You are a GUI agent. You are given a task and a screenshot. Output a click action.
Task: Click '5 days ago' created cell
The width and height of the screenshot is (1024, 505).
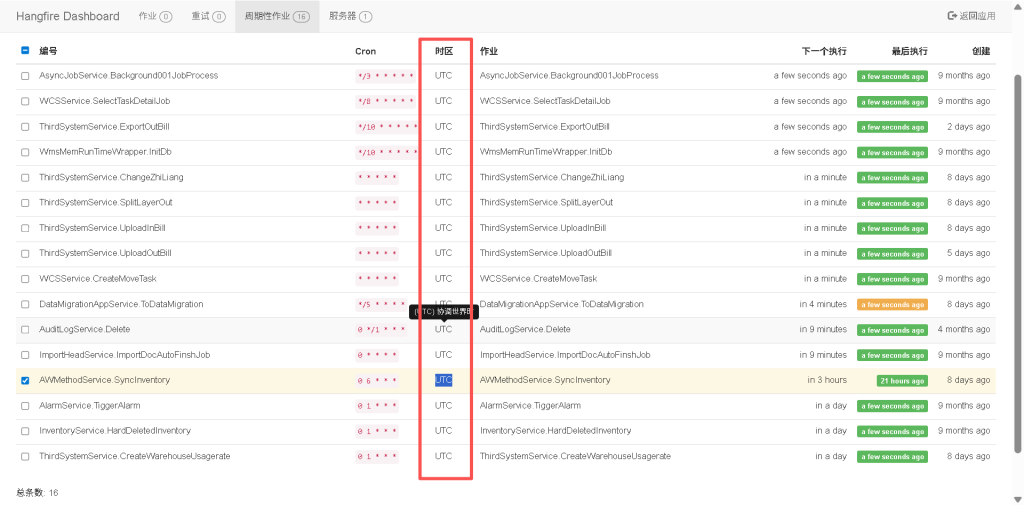click(968, 253)
